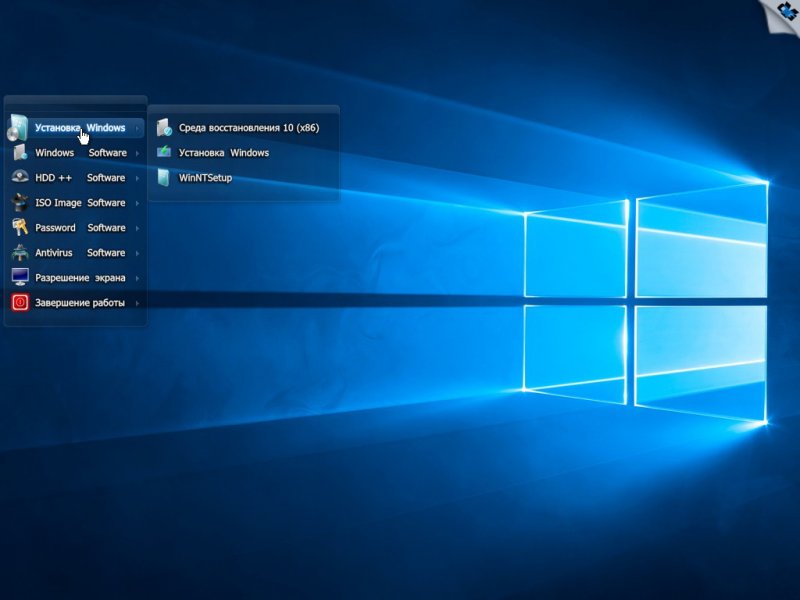
Task: Launch Среда восстановления 10 (x86)
Action: coord(243,128)
